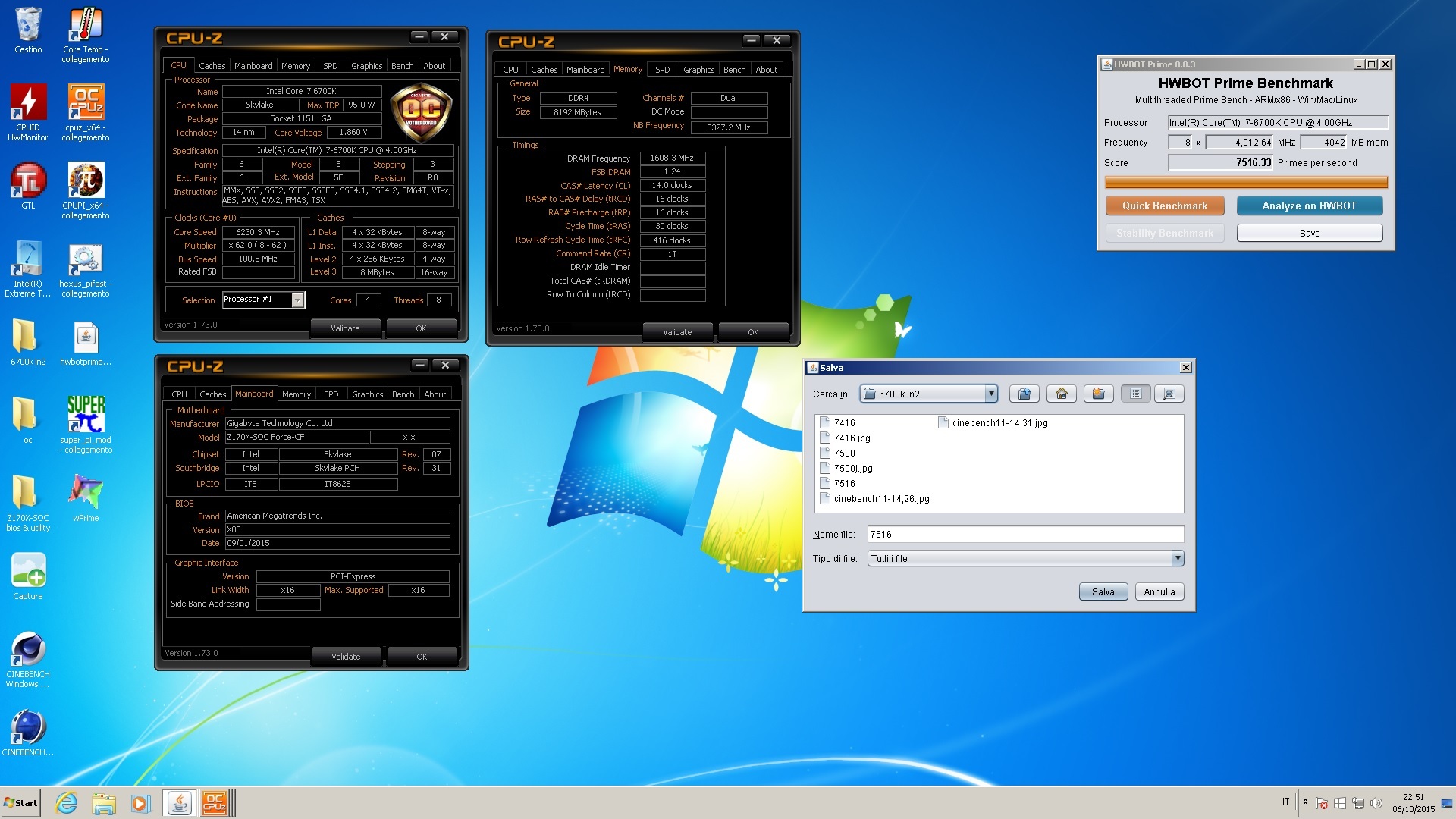This screenshot has height=819, width=1456.
Task: Launch hexus_pifast desktop shortcut
Action: click(x=86, y=269)
